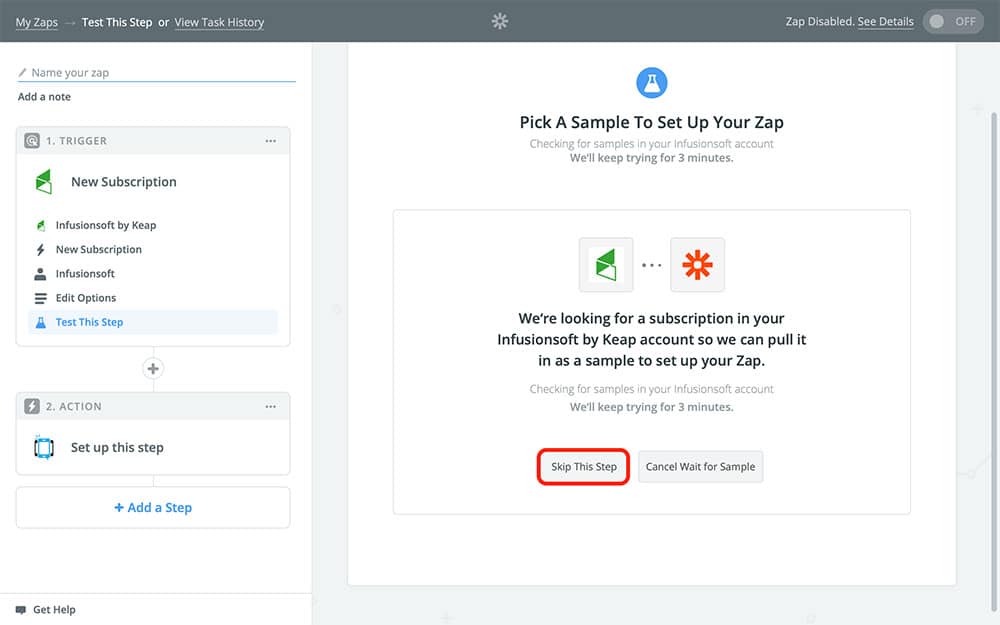Open the View Task History link
Image resolution: width=1000 pixels, height=625 pixels.
pyautogui.click(x=219, y=22)
